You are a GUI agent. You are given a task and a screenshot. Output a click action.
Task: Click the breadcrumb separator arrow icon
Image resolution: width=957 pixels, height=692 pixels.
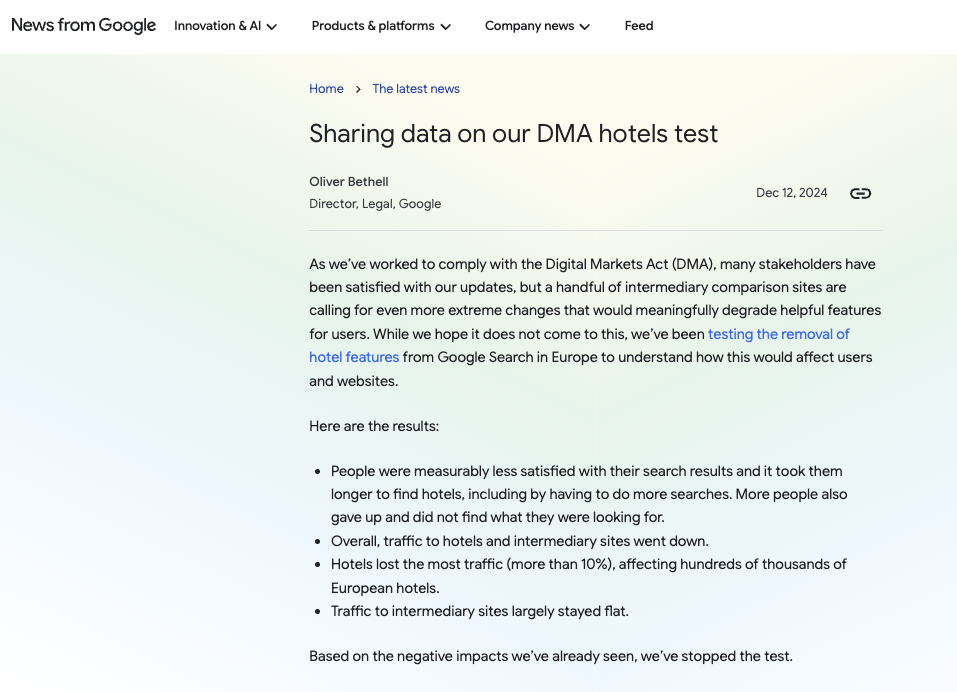pos(358,89)
